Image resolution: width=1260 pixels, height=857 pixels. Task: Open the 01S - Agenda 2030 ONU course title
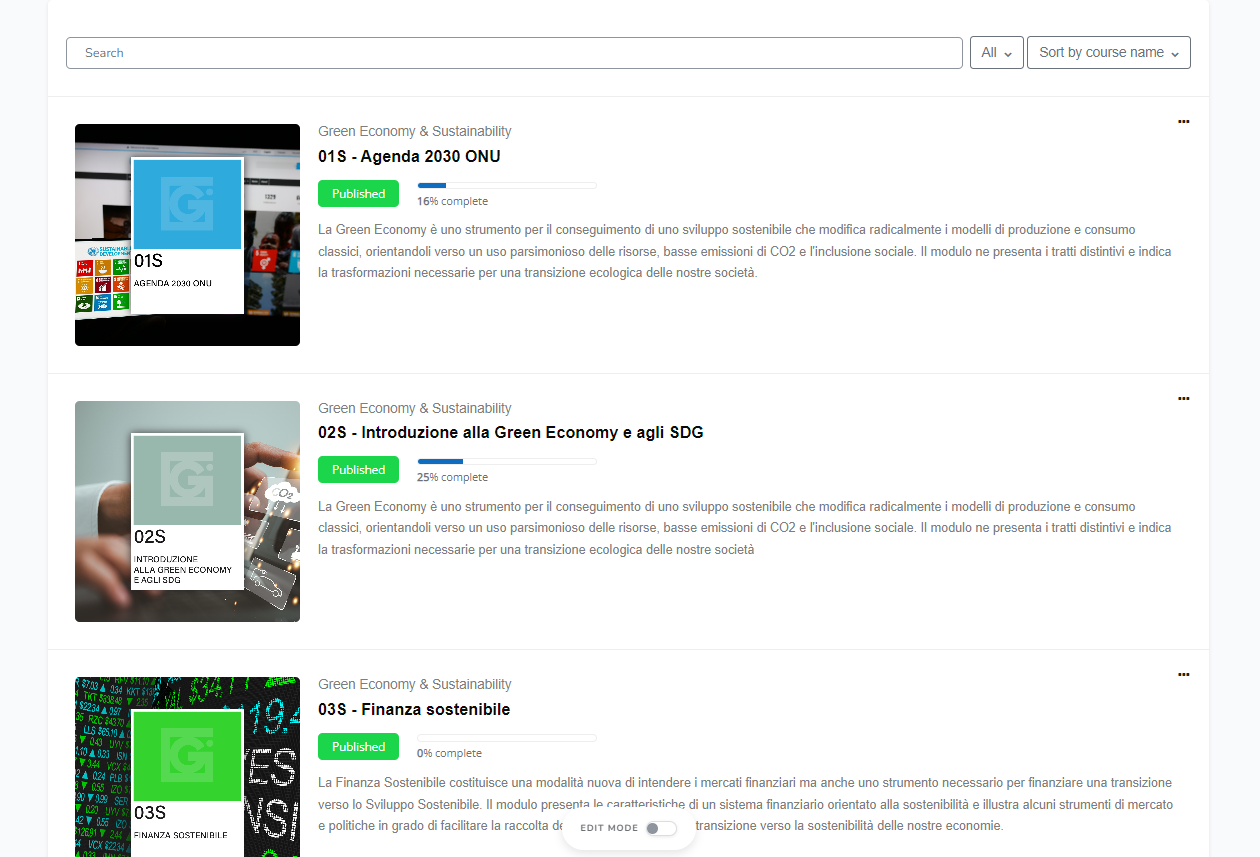click(x=409, y=157)
